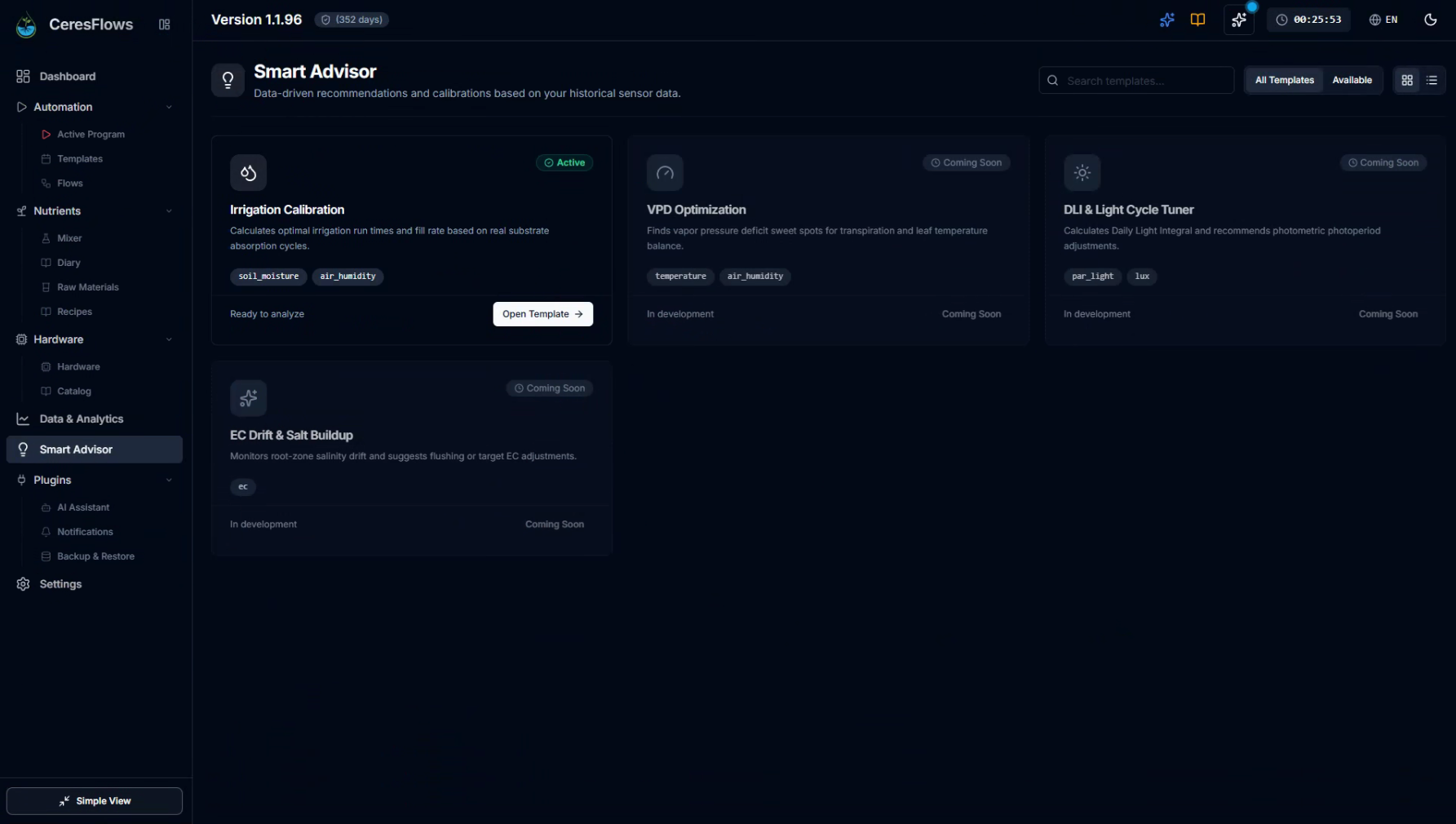The height and width of the screenshot is (824, 1456).
Task: Click the Plugins plug icon
Action: (21, 480)
